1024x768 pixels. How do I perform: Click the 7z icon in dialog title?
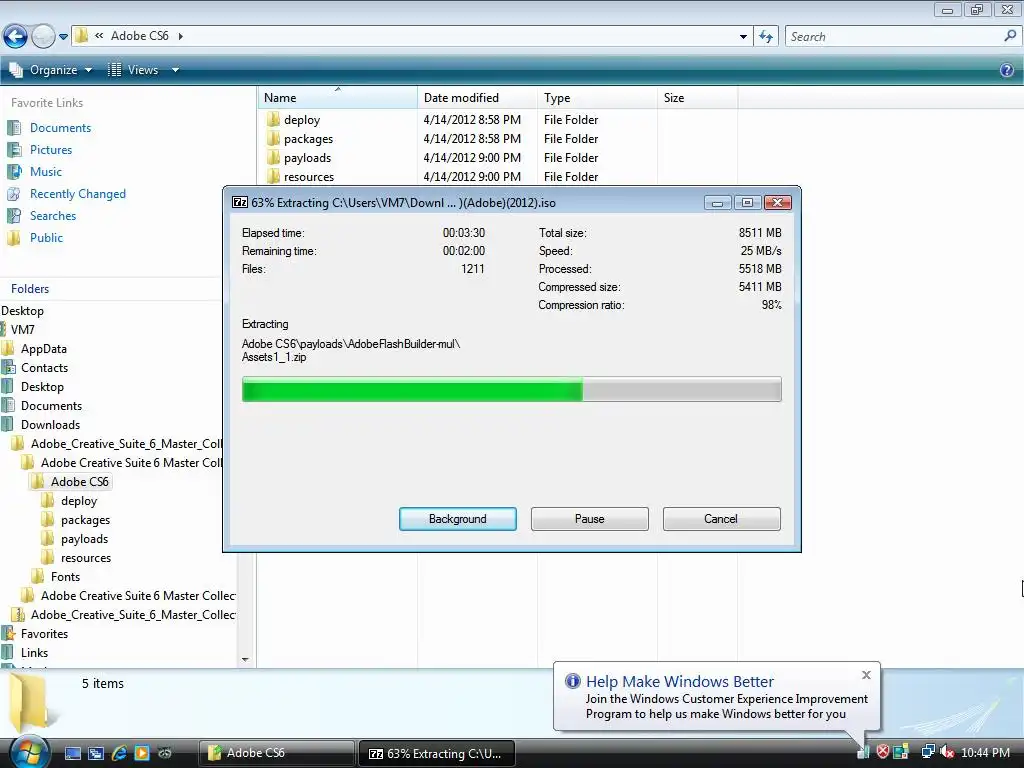(240, 202)
